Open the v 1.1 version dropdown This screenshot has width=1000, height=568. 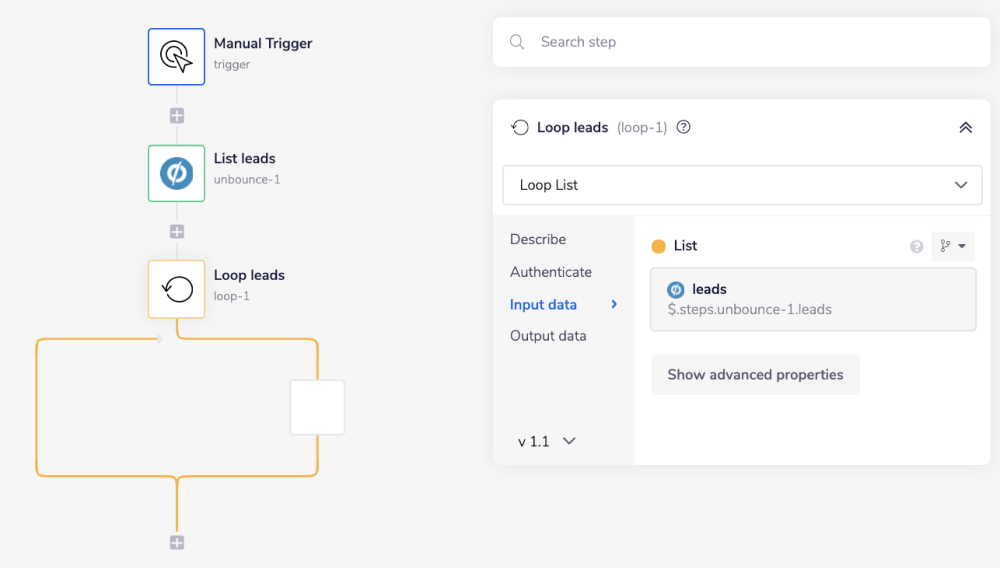point(547,441)
